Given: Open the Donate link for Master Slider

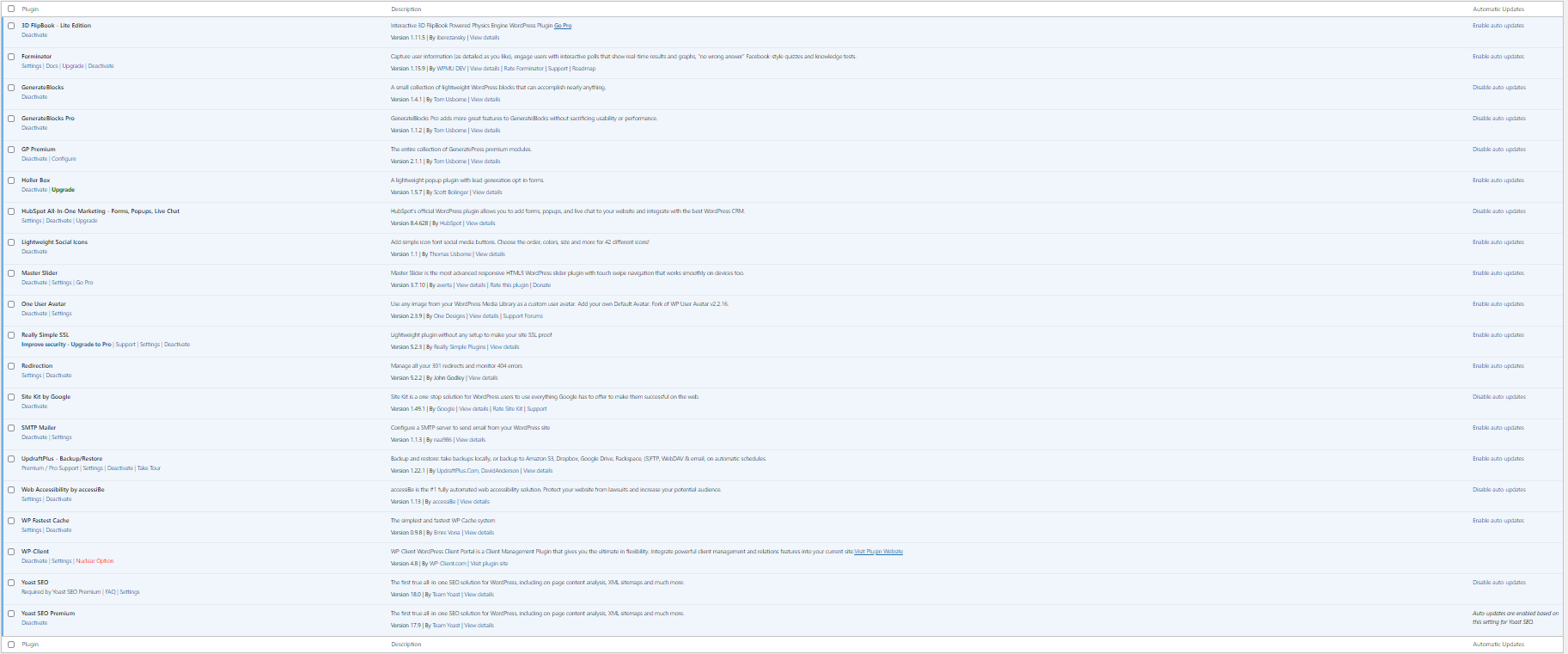Looking at the screenshot, I should 541,285.
